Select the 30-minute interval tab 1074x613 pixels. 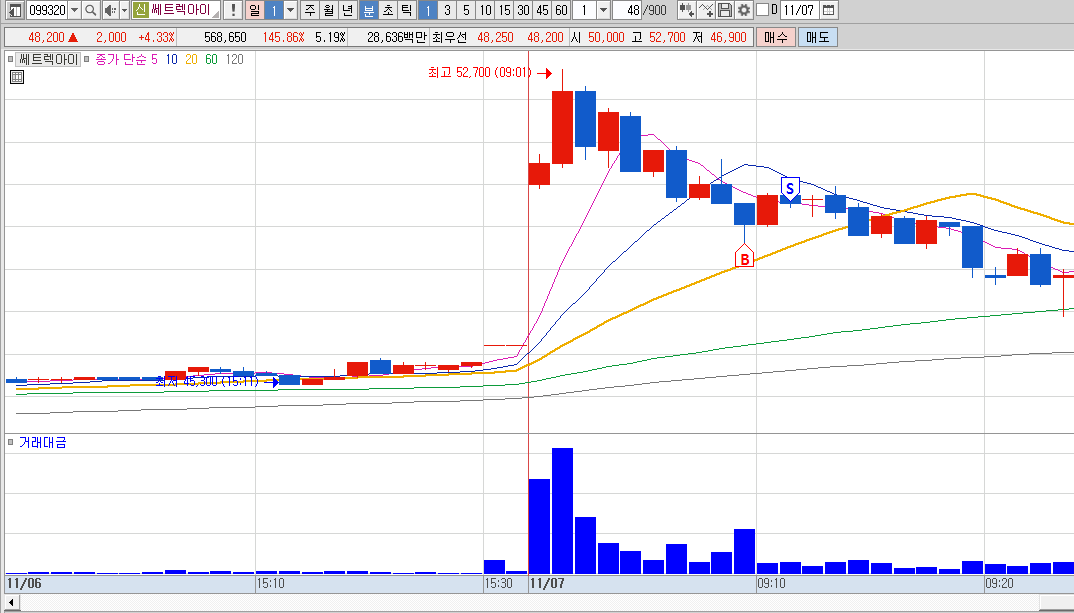pyautogui.click(x=523, y=10)
